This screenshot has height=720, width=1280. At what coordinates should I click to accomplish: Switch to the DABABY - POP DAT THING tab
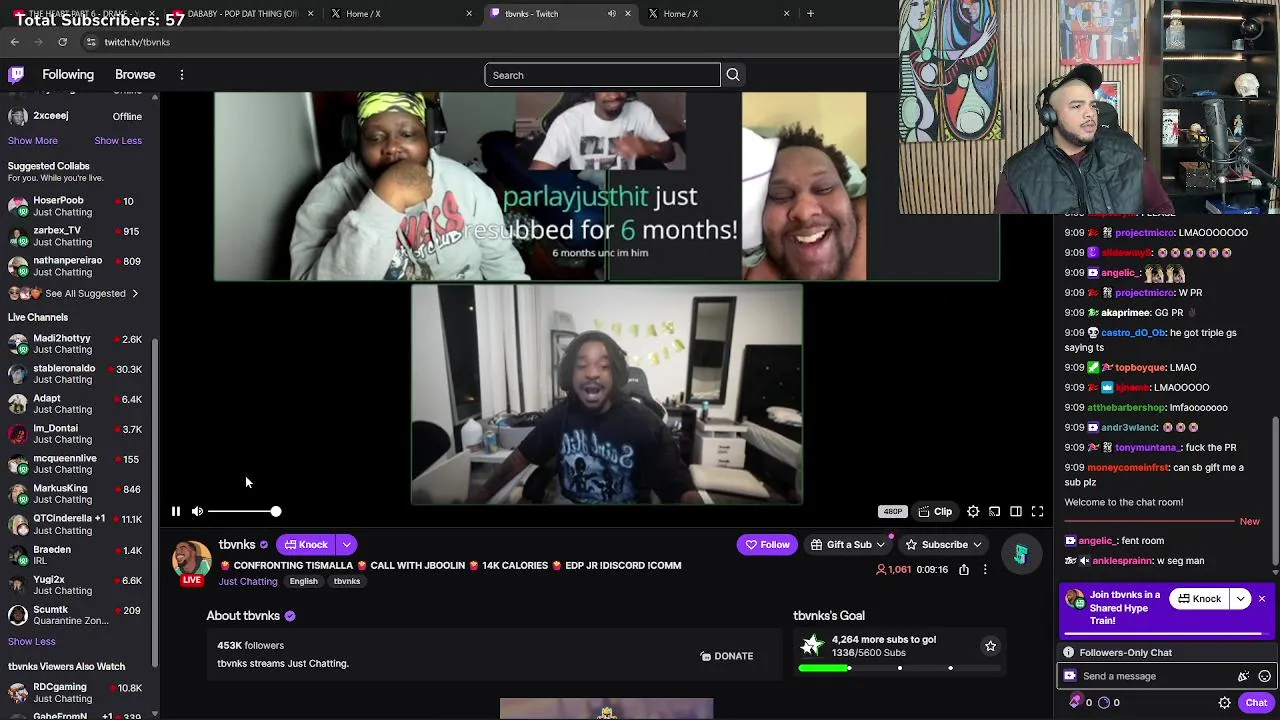[x=243, y=14]
